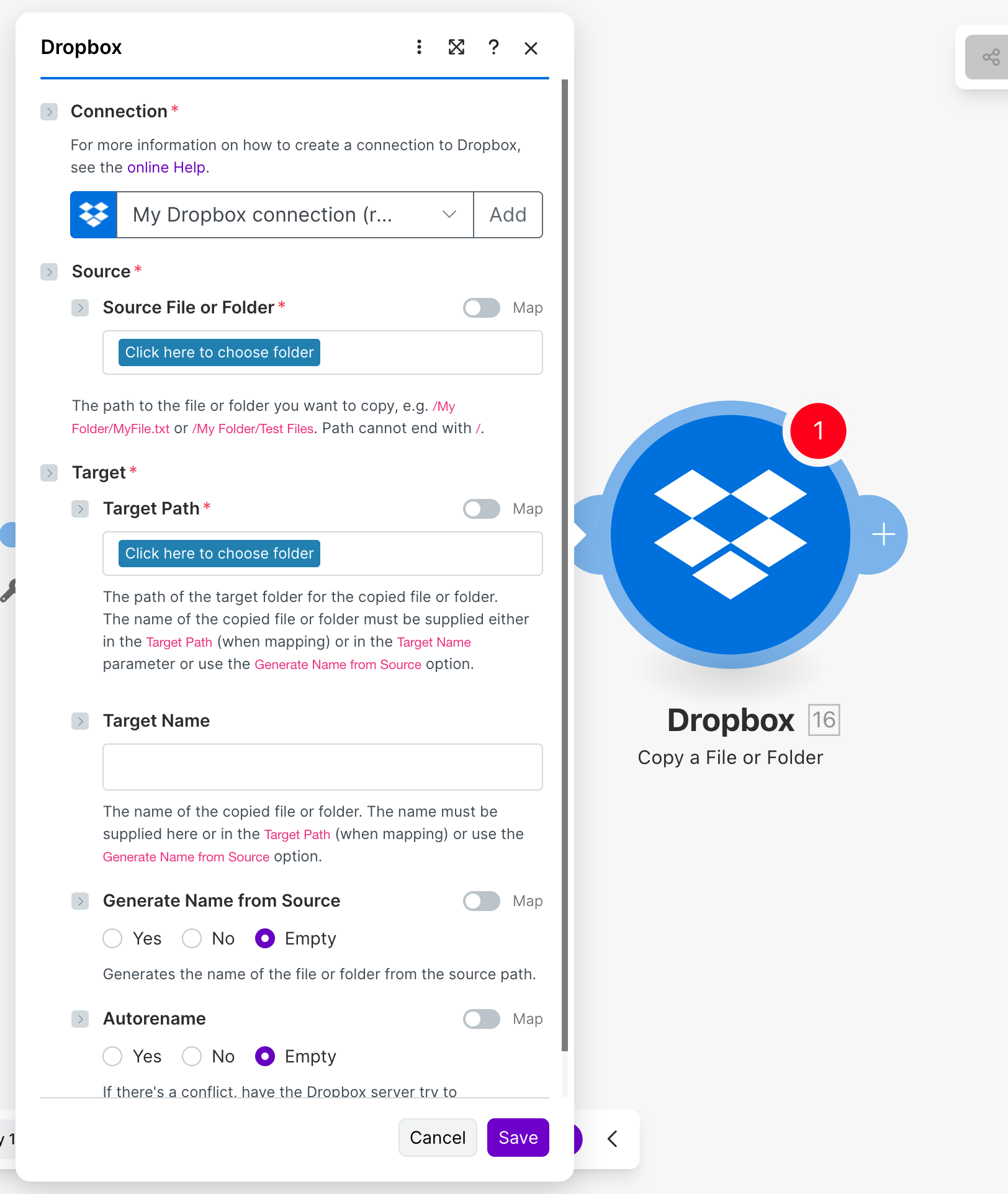1008x1194 pixels.
Task: Enable Map toggle for Source File or Folder
Action: [482, 308]
